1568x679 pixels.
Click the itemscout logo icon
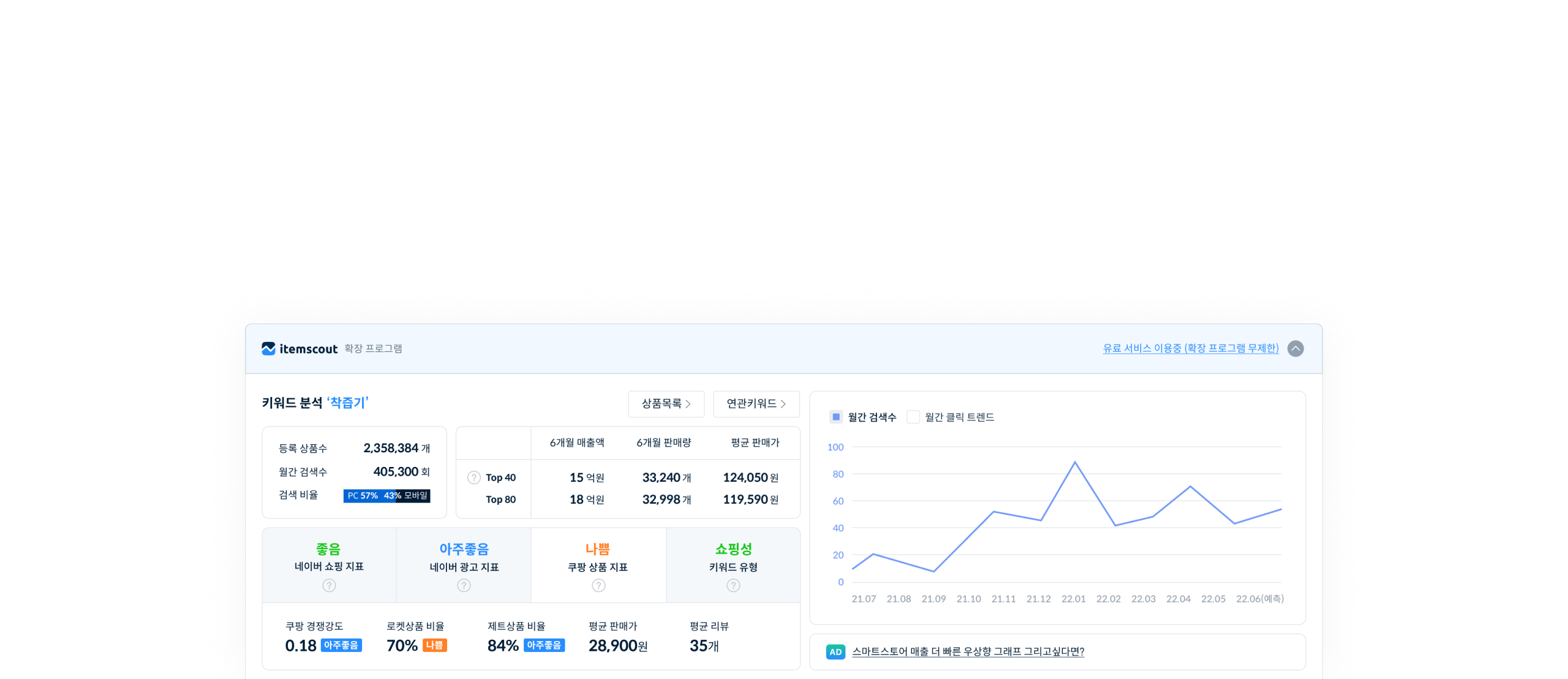coord(268,349)
